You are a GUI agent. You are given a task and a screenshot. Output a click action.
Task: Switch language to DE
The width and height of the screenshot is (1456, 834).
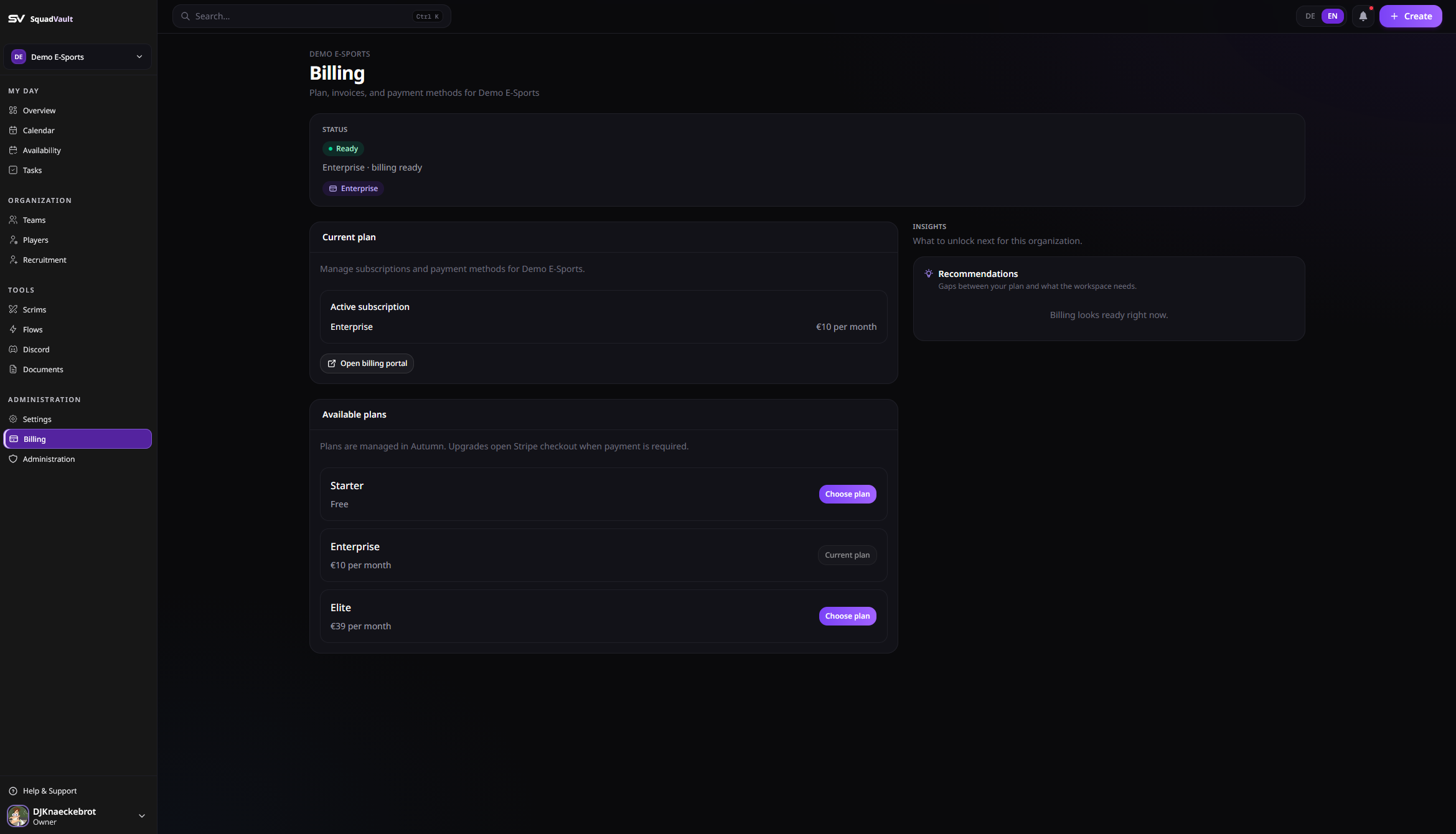[1310, 16]
